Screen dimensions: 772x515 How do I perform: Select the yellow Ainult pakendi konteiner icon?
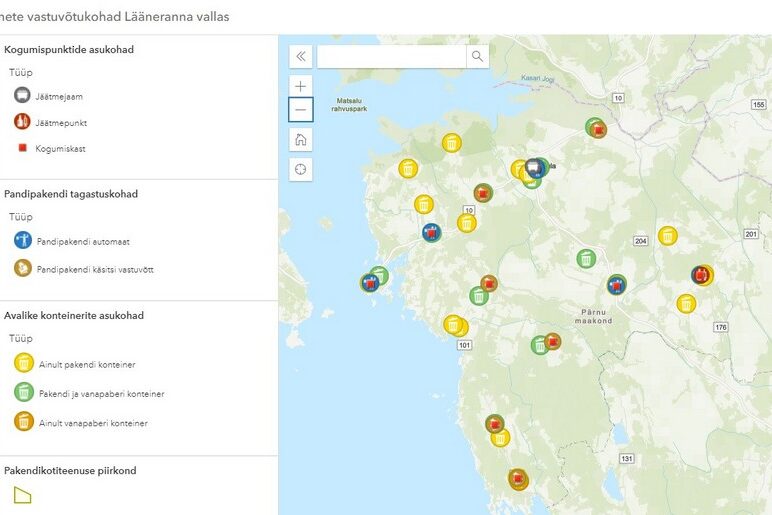[23, 364]
